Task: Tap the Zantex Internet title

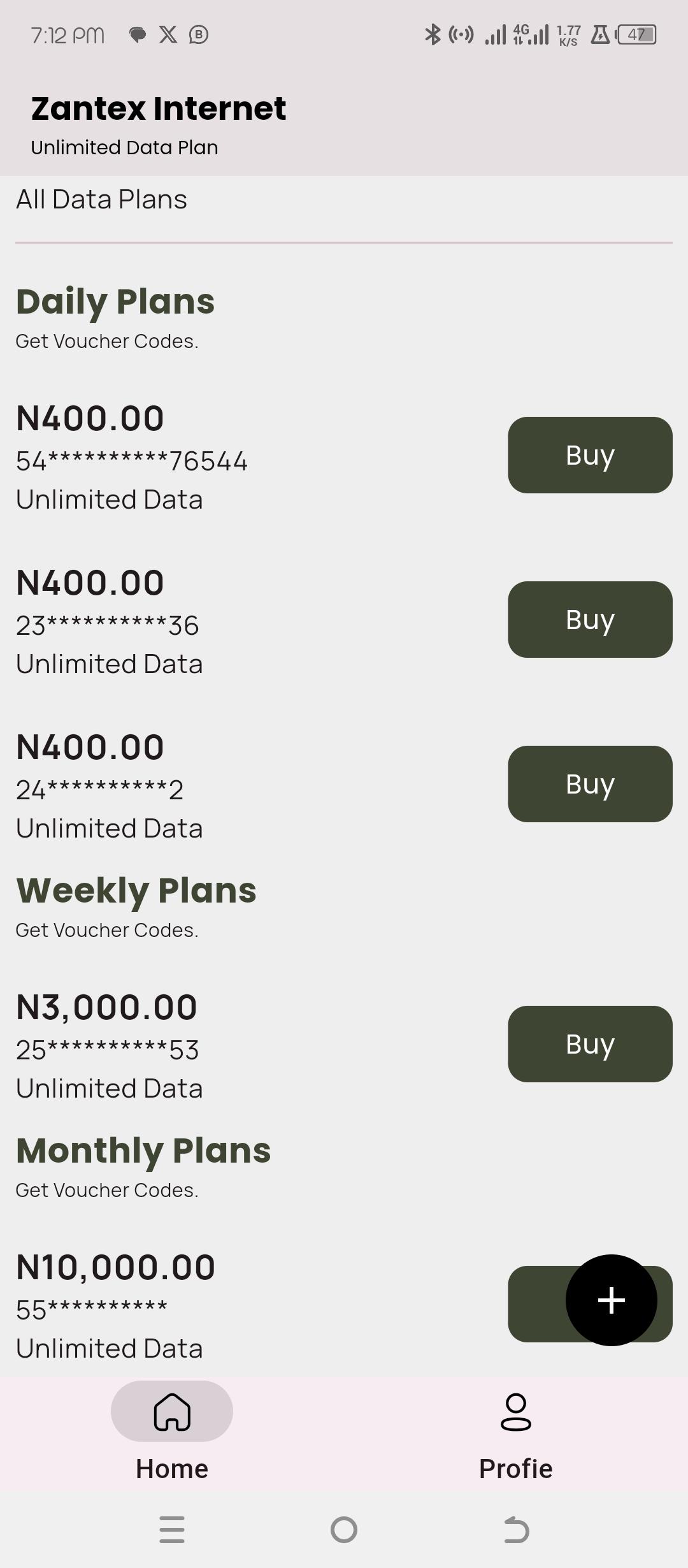Action: tap(159, 108)
